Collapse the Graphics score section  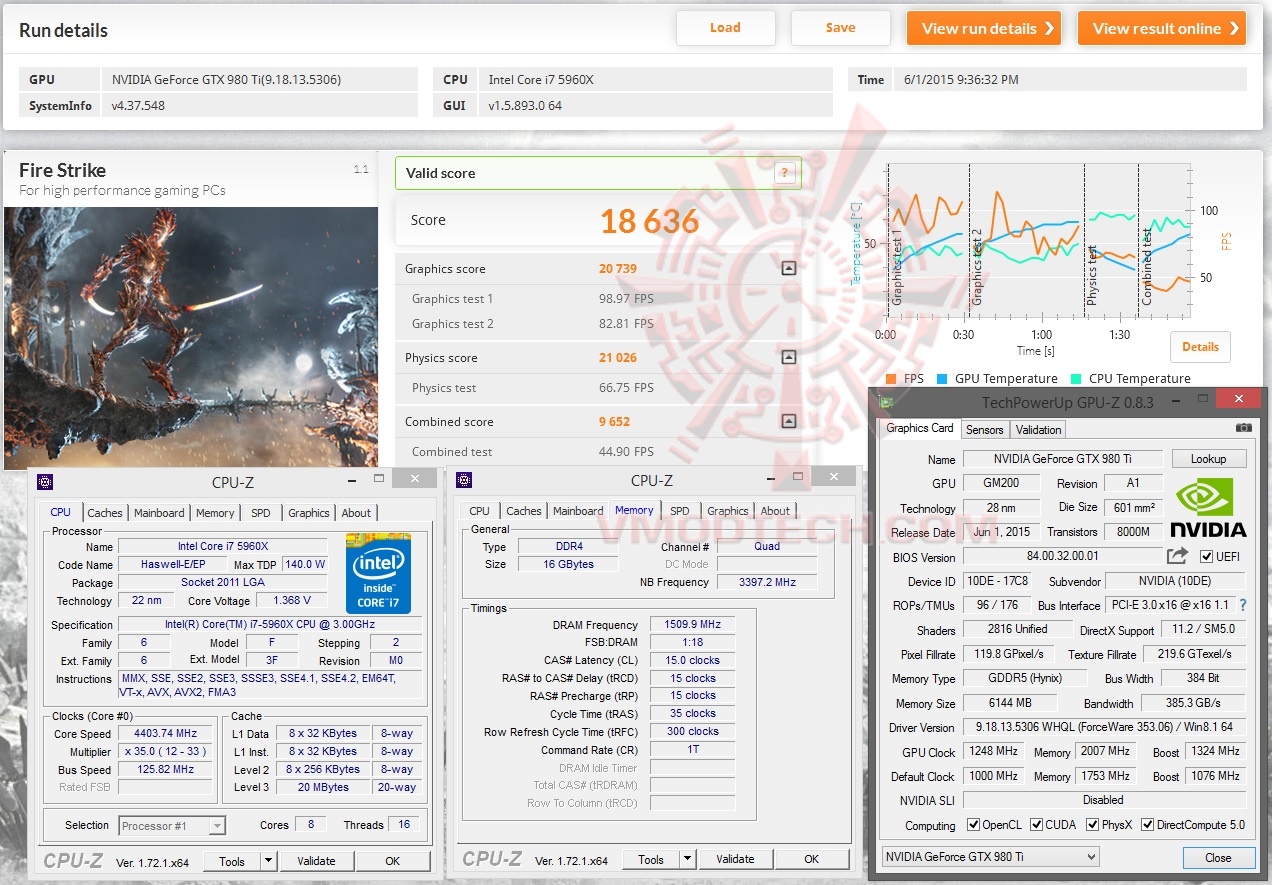tap(788, 268)
